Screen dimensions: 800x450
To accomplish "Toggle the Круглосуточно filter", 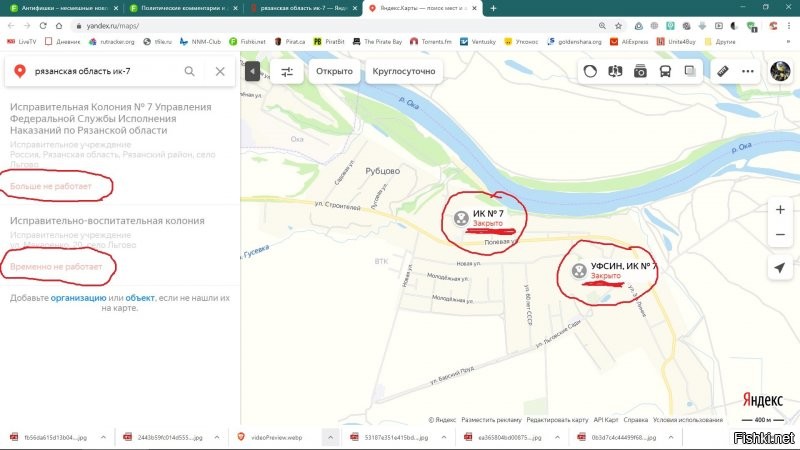I will [x=404, y=71].
